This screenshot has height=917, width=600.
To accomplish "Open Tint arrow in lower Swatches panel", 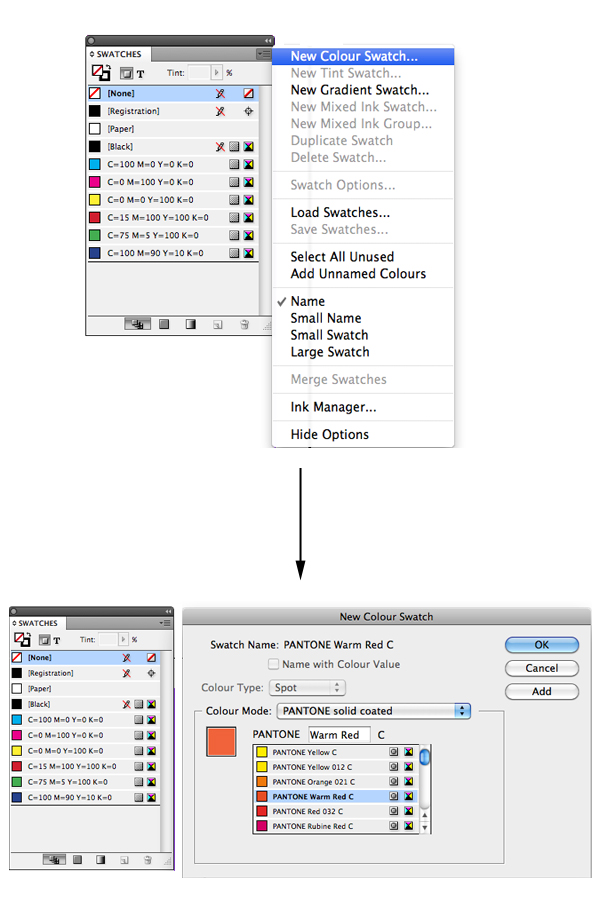I will (x=123, y=639).
